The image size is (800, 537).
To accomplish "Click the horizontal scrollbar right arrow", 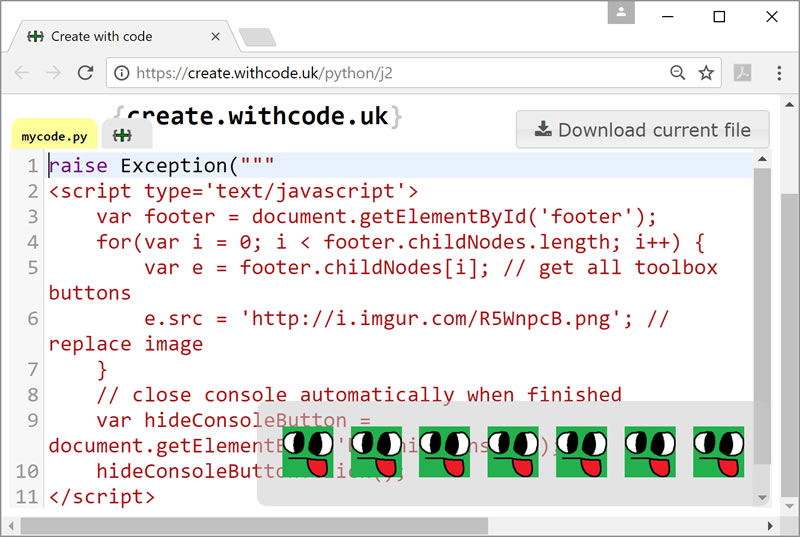I will click(770, 526).
